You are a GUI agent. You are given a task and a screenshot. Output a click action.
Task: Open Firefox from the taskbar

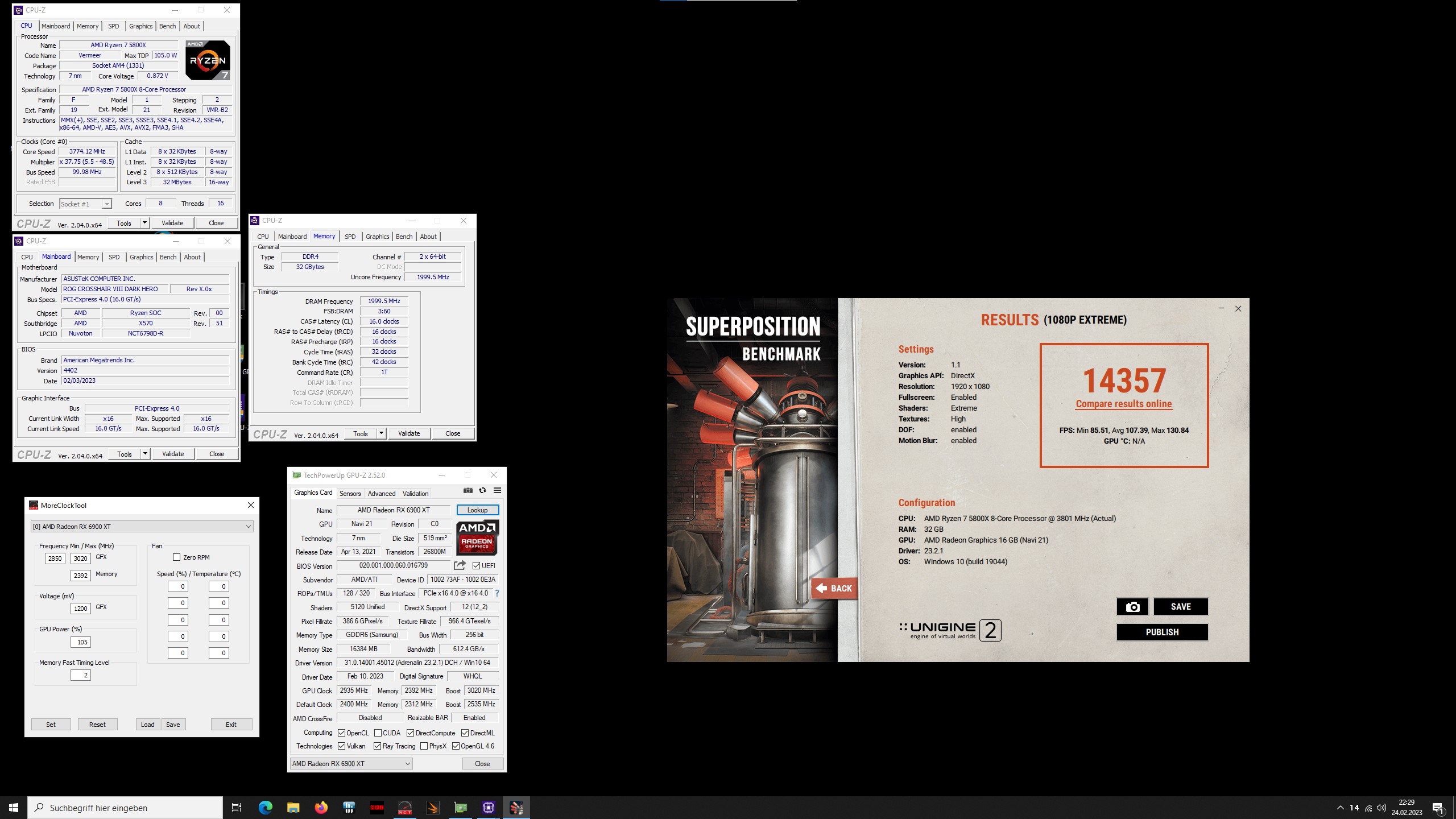coord(321,808)
